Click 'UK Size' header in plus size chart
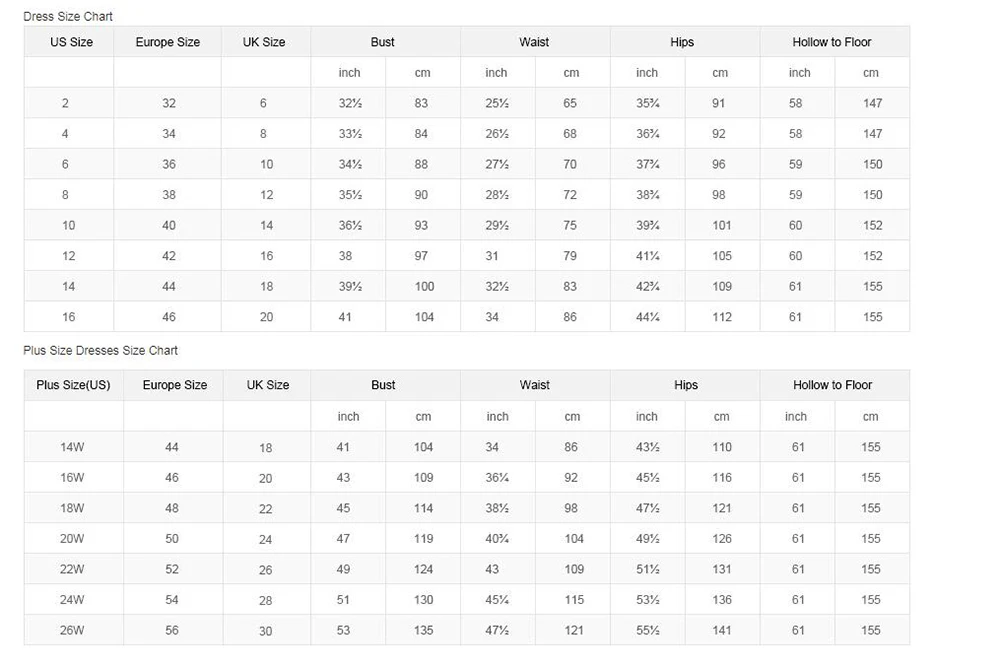 268,385
